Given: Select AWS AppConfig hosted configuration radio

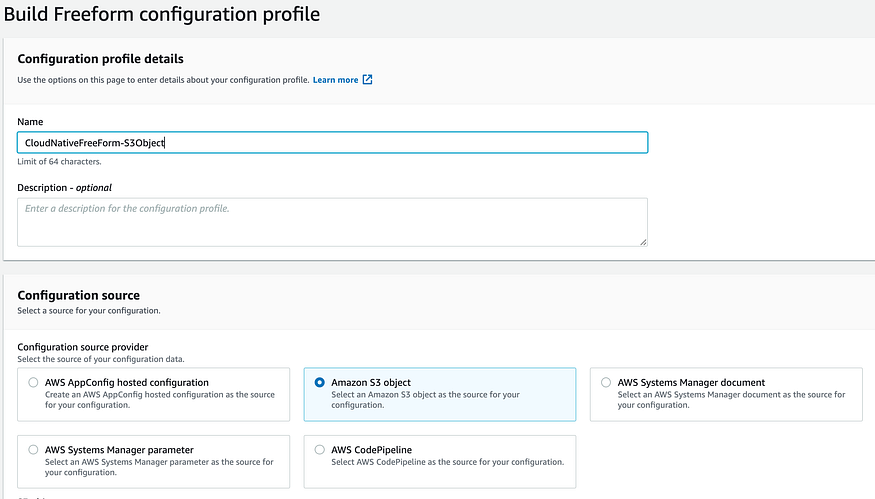Looking at the screenshot, I should 33,382.
